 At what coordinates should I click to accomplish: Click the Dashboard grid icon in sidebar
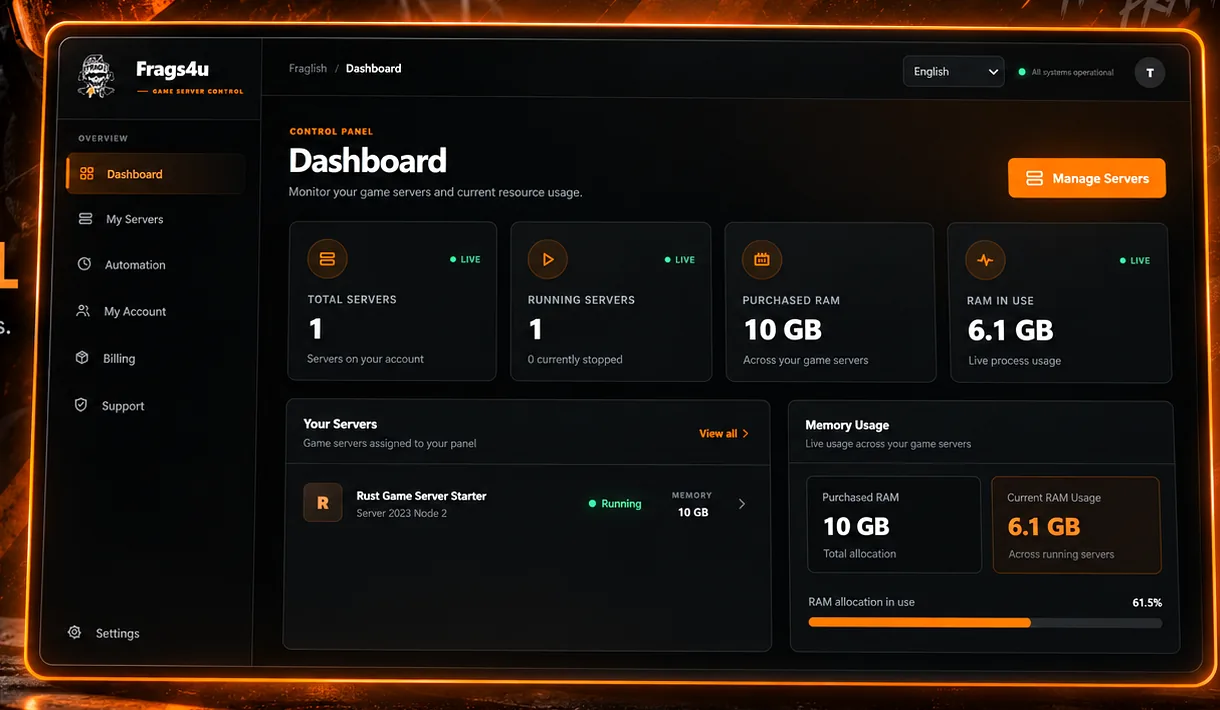click(x=87, y=174)
